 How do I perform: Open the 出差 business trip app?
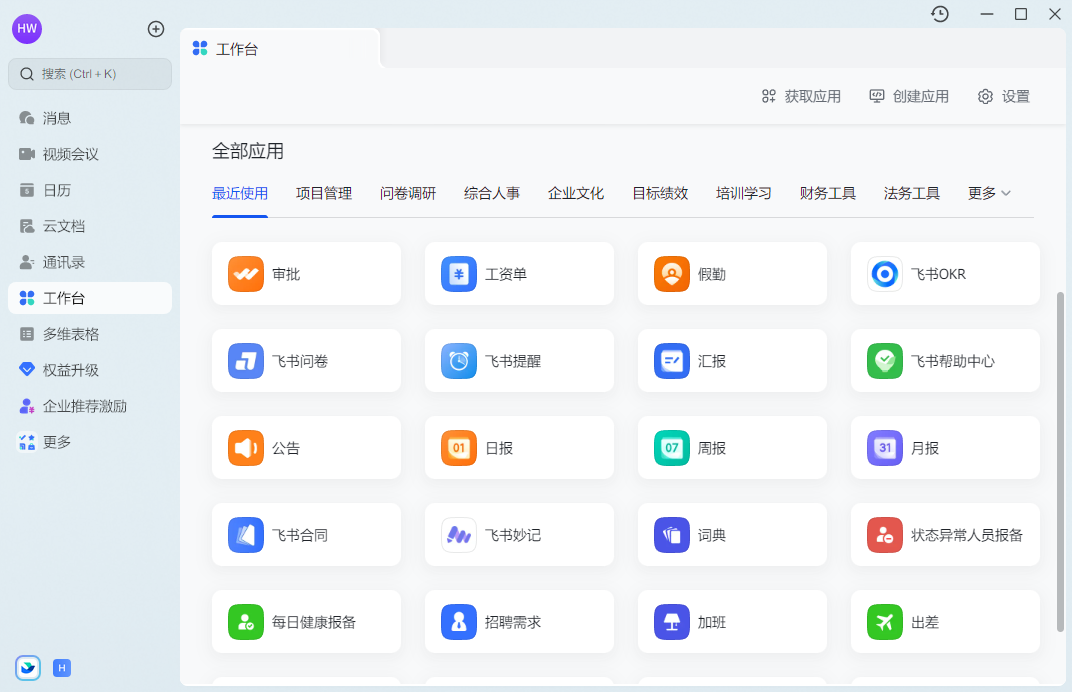point(944,621)
